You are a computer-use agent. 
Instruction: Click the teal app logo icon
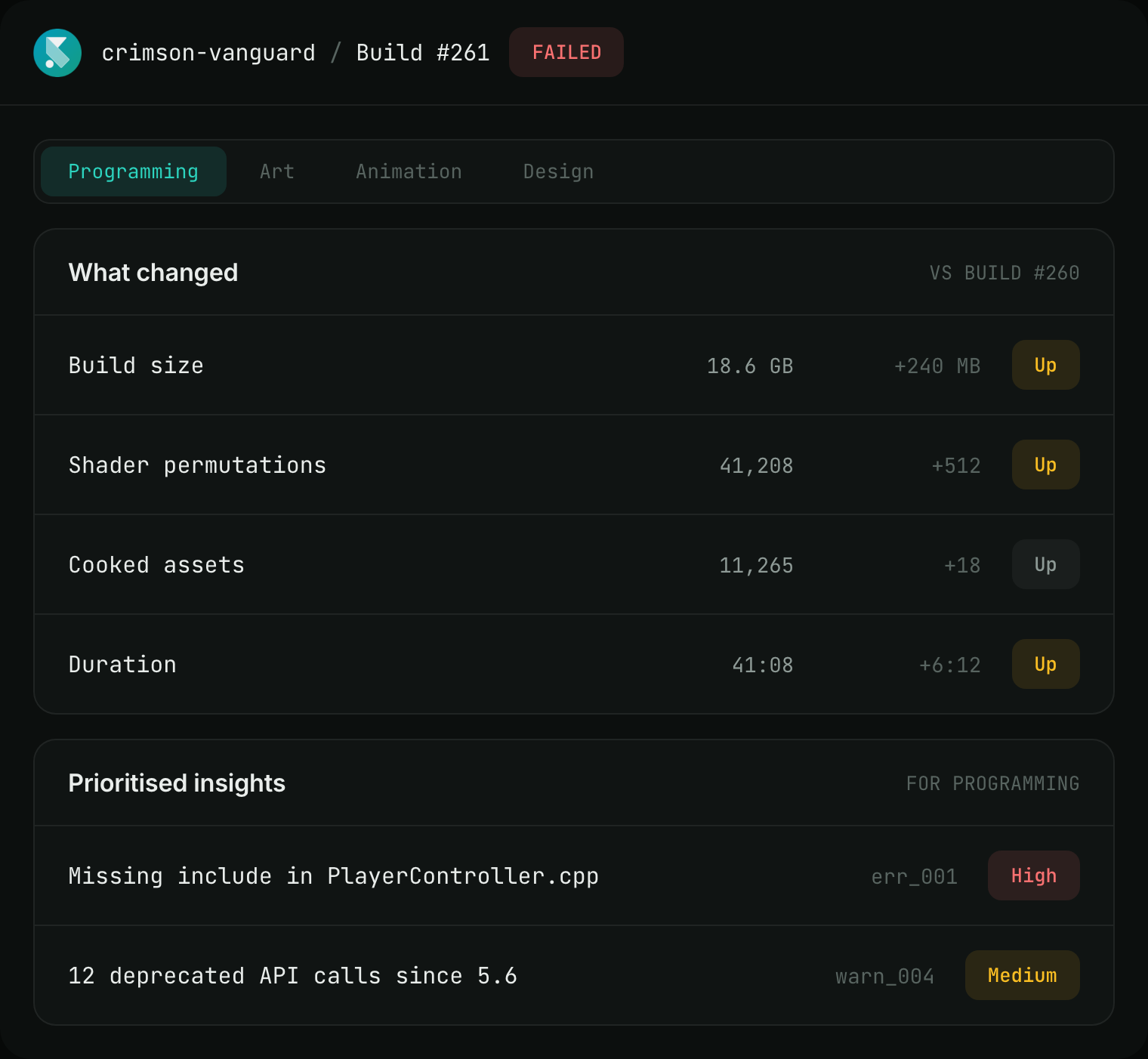click(x=57, y=53)
